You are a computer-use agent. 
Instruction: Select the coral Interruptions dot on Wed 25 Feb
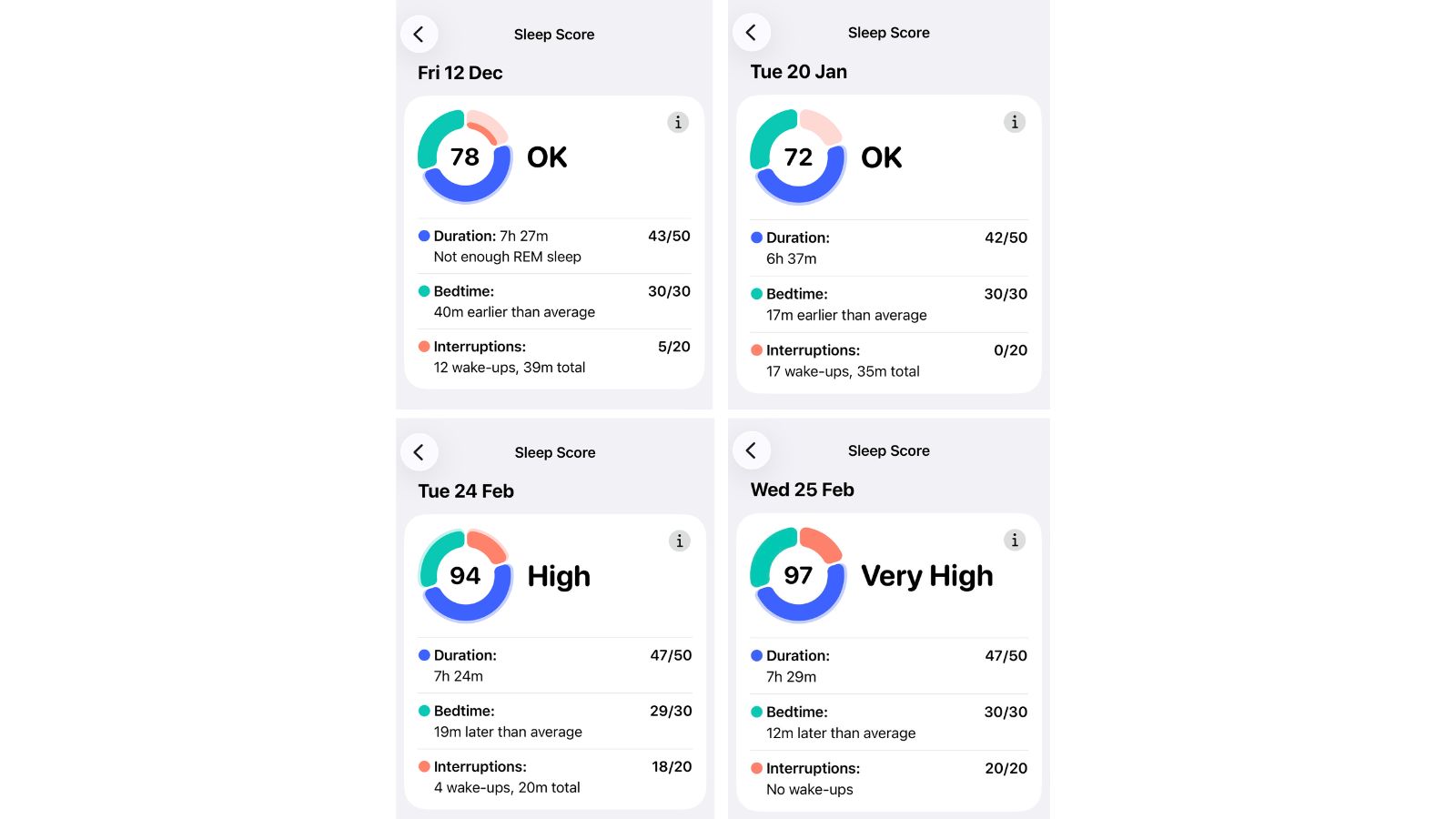755,768
